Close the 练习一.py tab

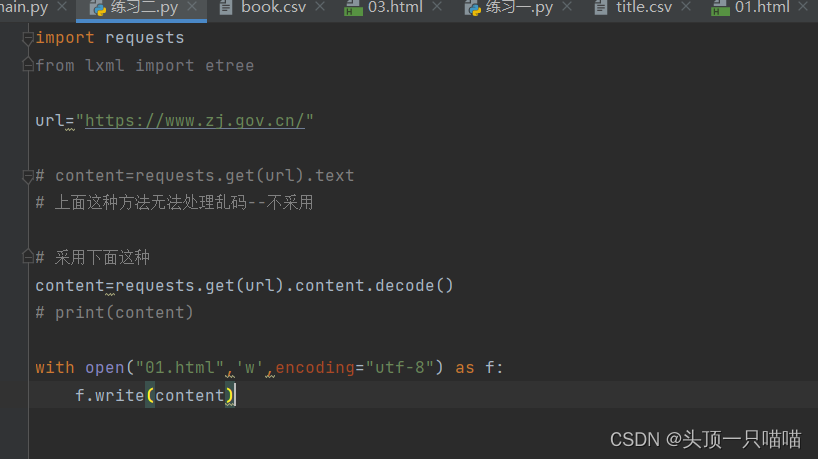tap(567, 7)
